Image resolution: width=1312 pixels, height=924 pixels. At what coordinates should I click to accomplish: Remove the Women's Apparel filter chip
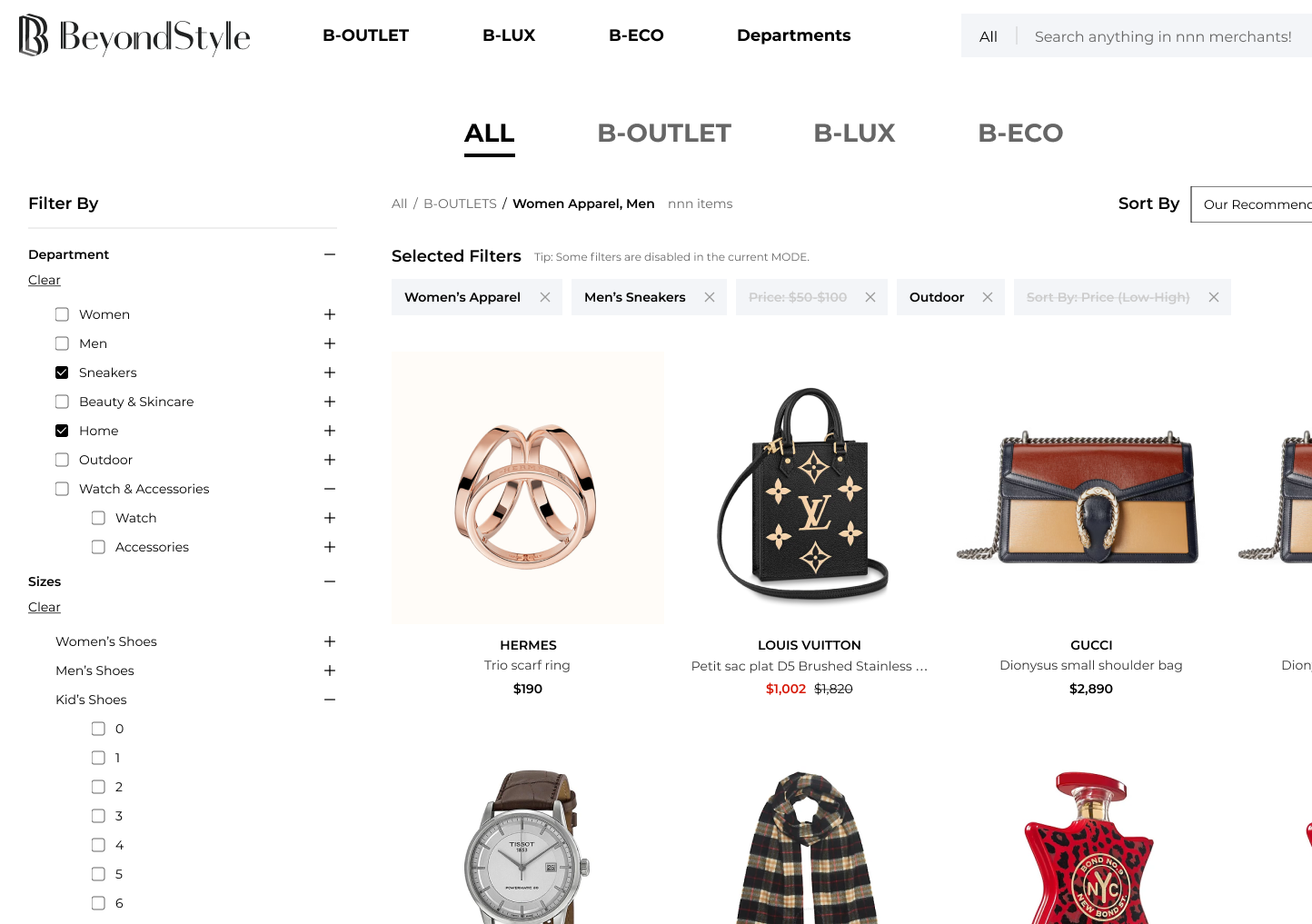pos(545,297)
